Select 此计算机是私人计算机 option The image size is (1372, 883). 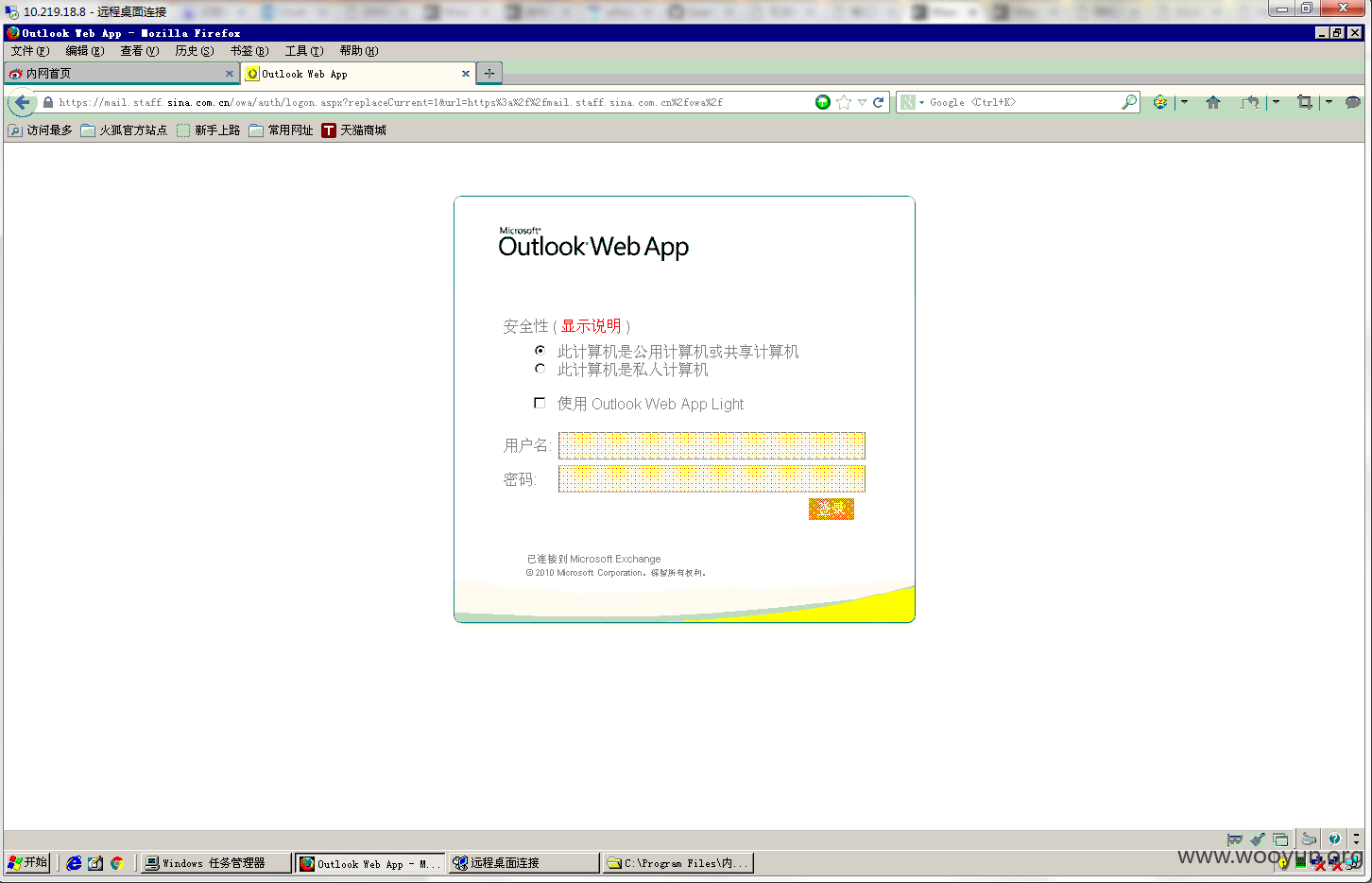point(540,369)
